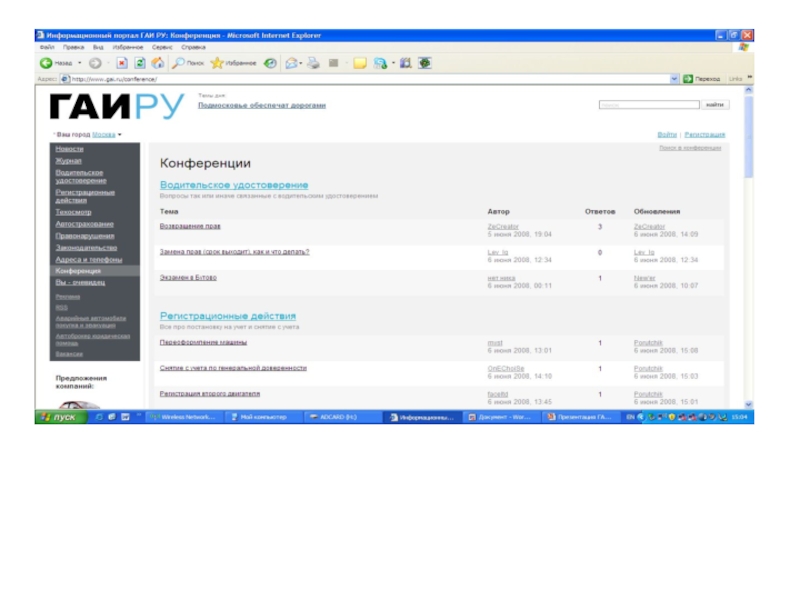The image size is (800, 600).
Task: Click Законодательство in the sidebar
Action: tap(86, 247)
